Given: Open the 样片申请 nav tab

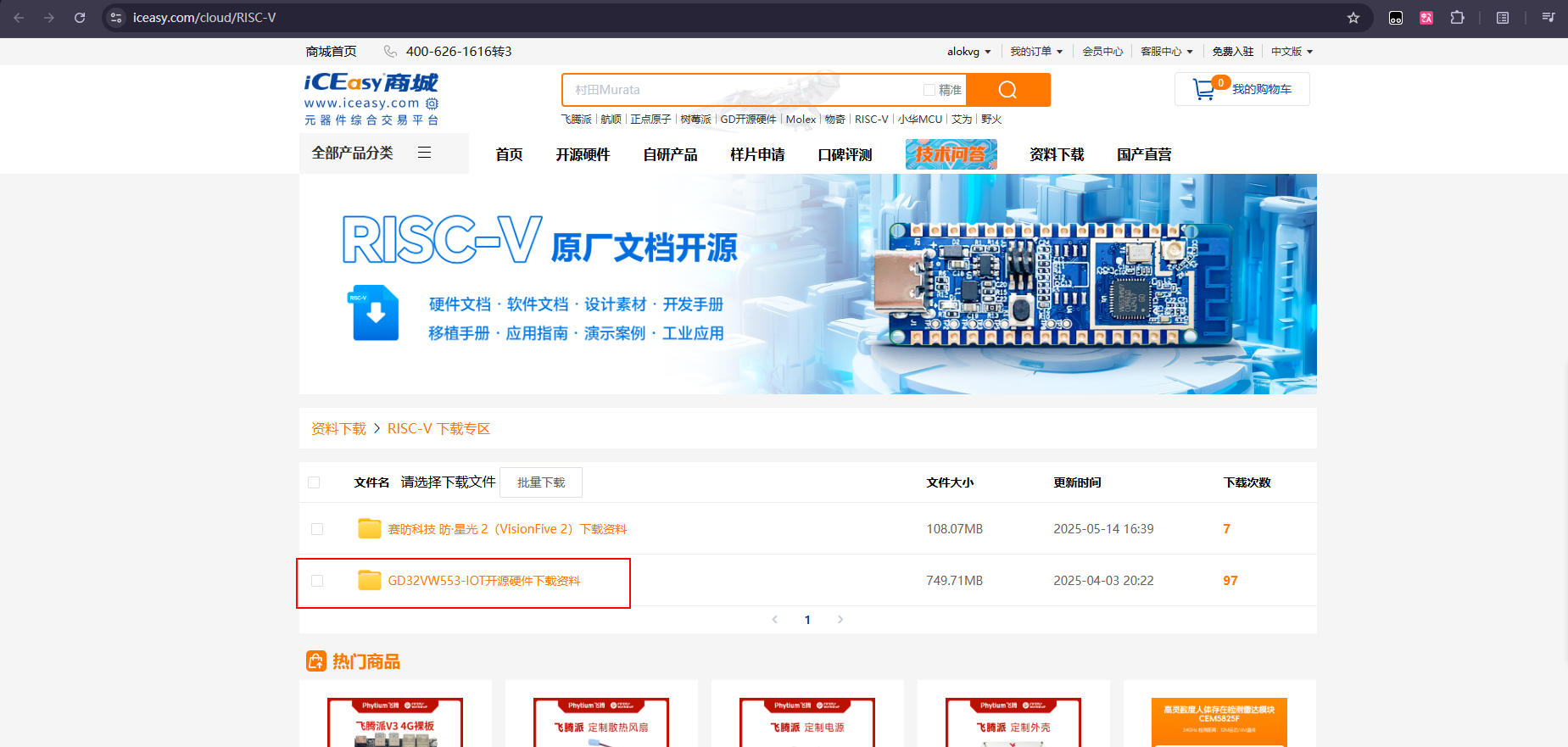Looking at the screenshot, I should click(757, 154).
